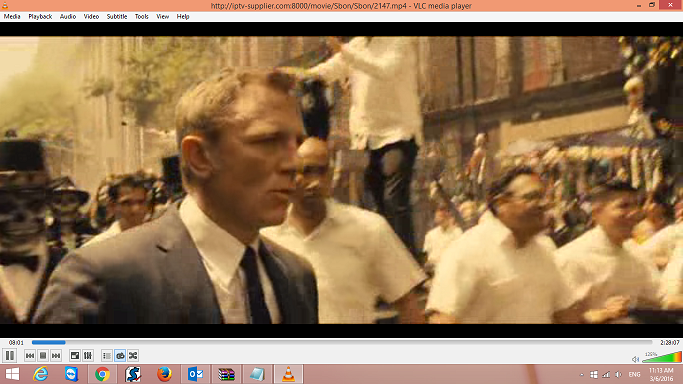Switch to WinRAR in taskbar
The image size is (683, 384).
(x=226, y=374)
